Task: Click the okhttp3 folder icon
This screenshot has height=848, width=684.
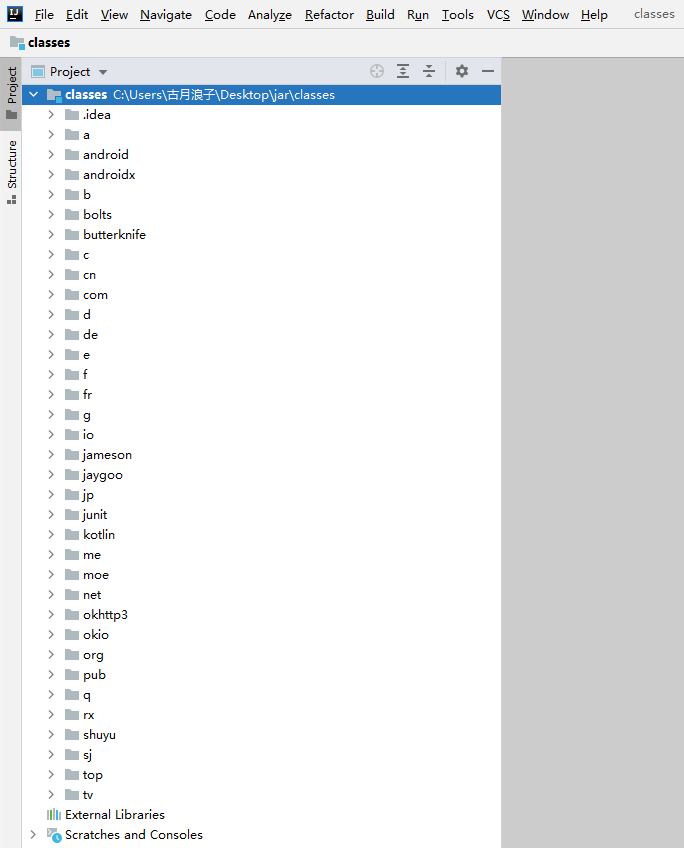Action: [x=72, y=615]
